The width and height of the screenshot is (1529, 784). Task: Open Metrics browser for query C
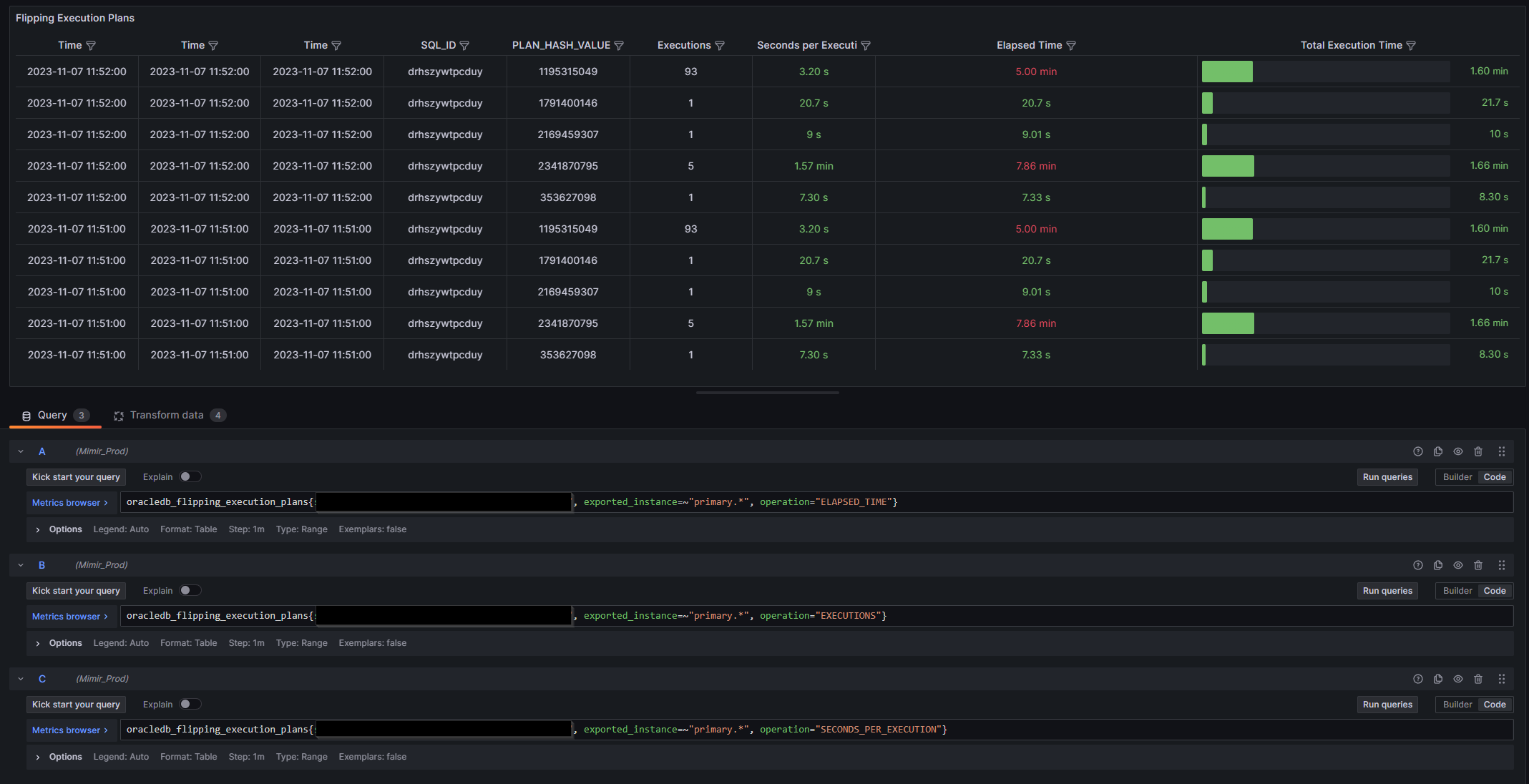[x=70, y=730]
